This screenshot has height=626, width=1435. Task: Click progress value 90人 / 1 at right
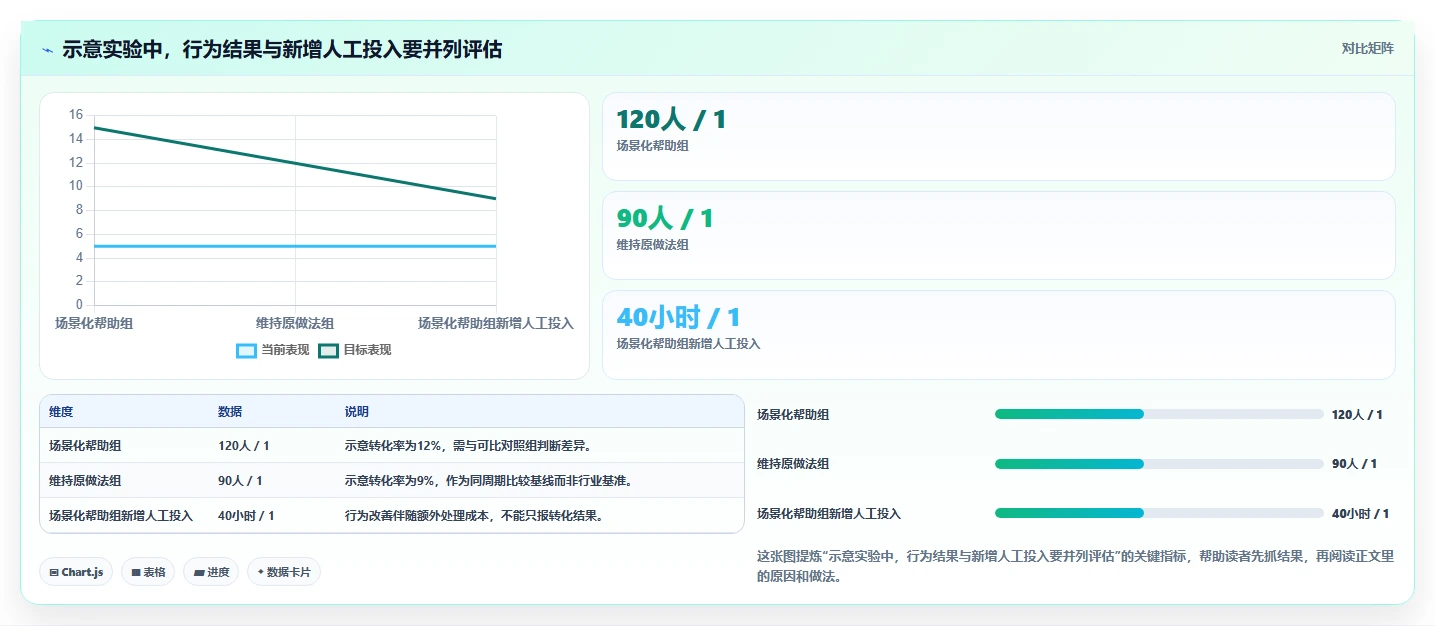pyautogui.click(x=1354, y=464)
